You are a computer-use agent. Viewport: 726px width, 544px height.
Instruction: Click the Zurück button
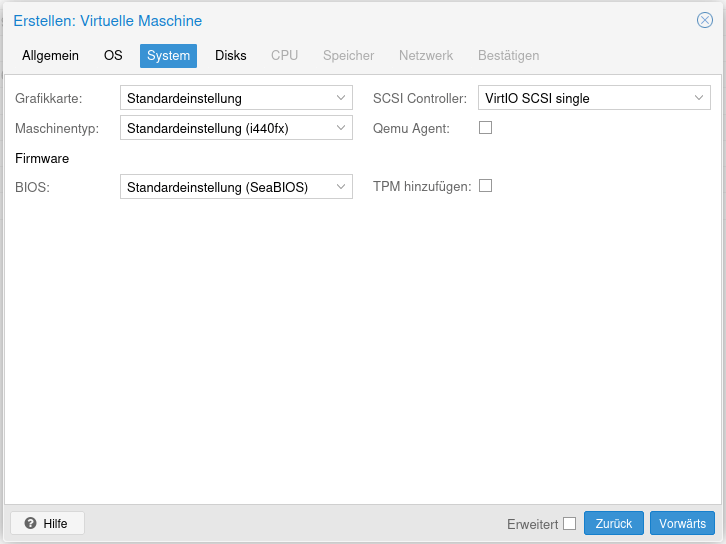coord(613,523)
